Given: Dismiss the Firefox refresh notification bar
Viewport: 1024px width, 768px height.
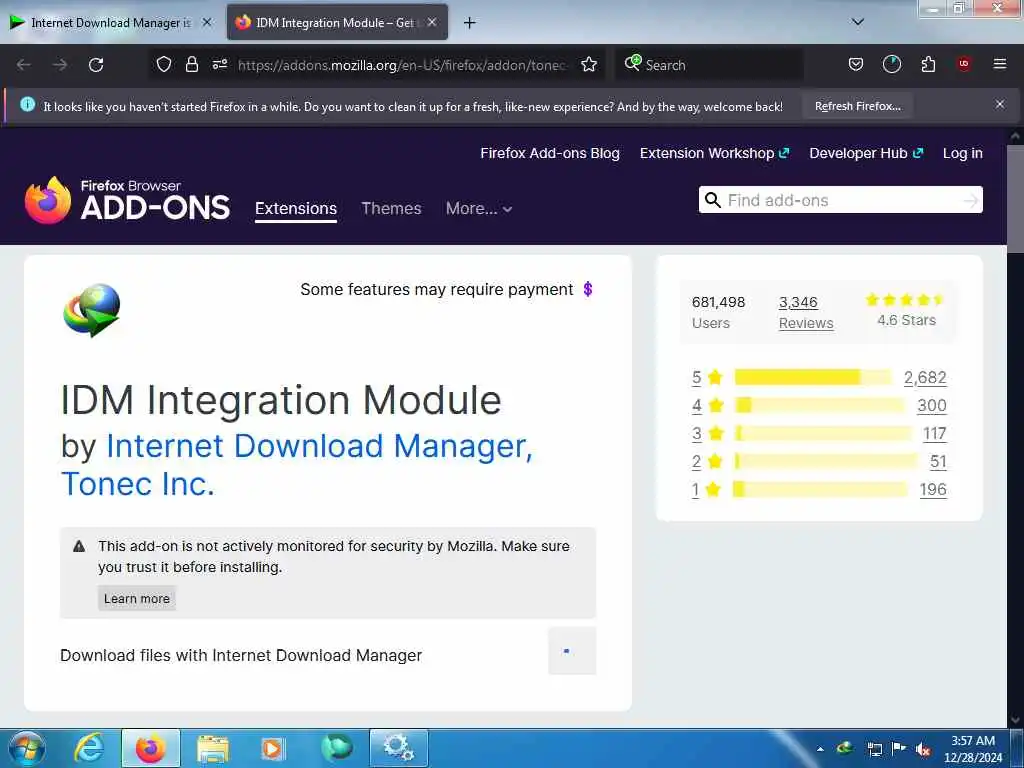Looking at the screenshot, I should pyautogui.click(x=999, y=104).
